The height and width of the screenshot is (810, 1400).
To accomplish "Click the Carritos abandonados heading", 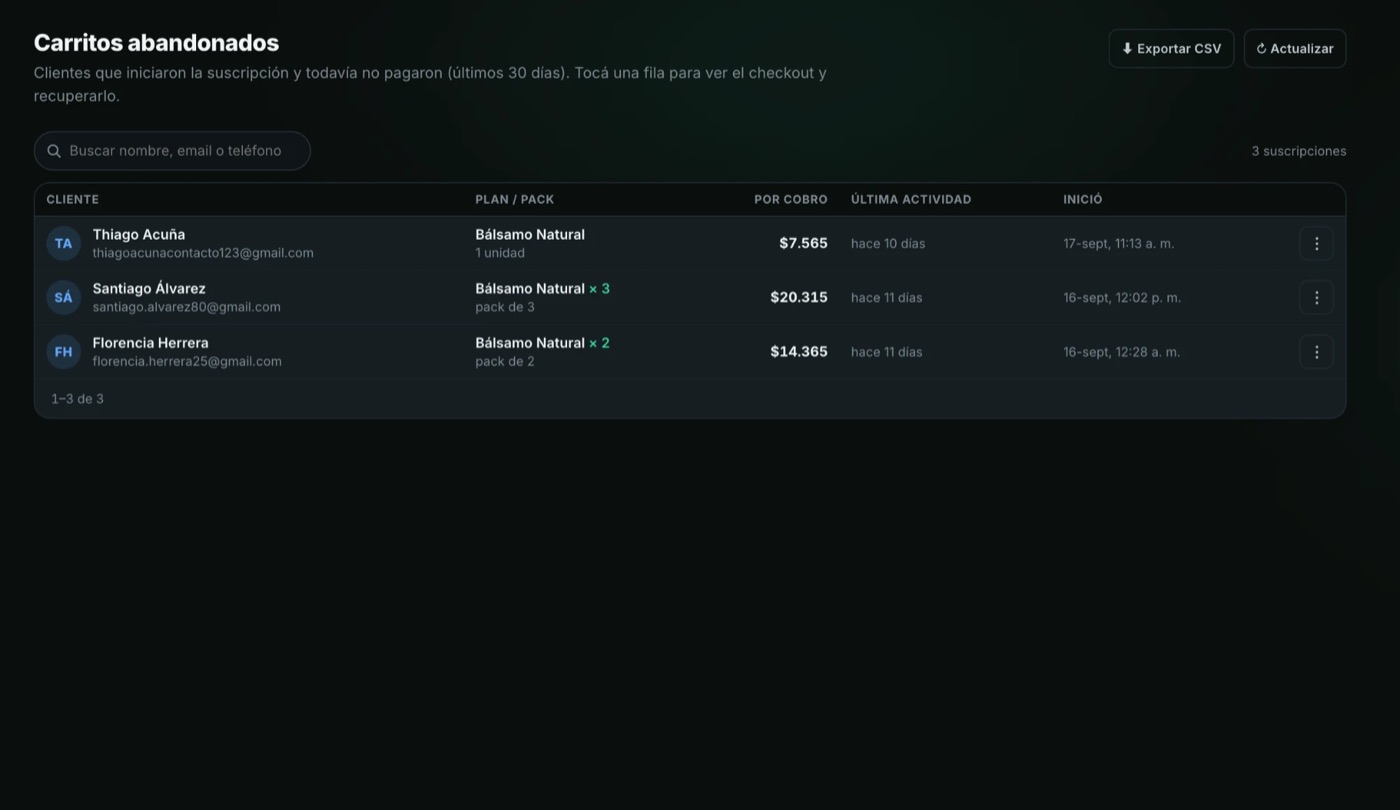I will coord(156,43).
